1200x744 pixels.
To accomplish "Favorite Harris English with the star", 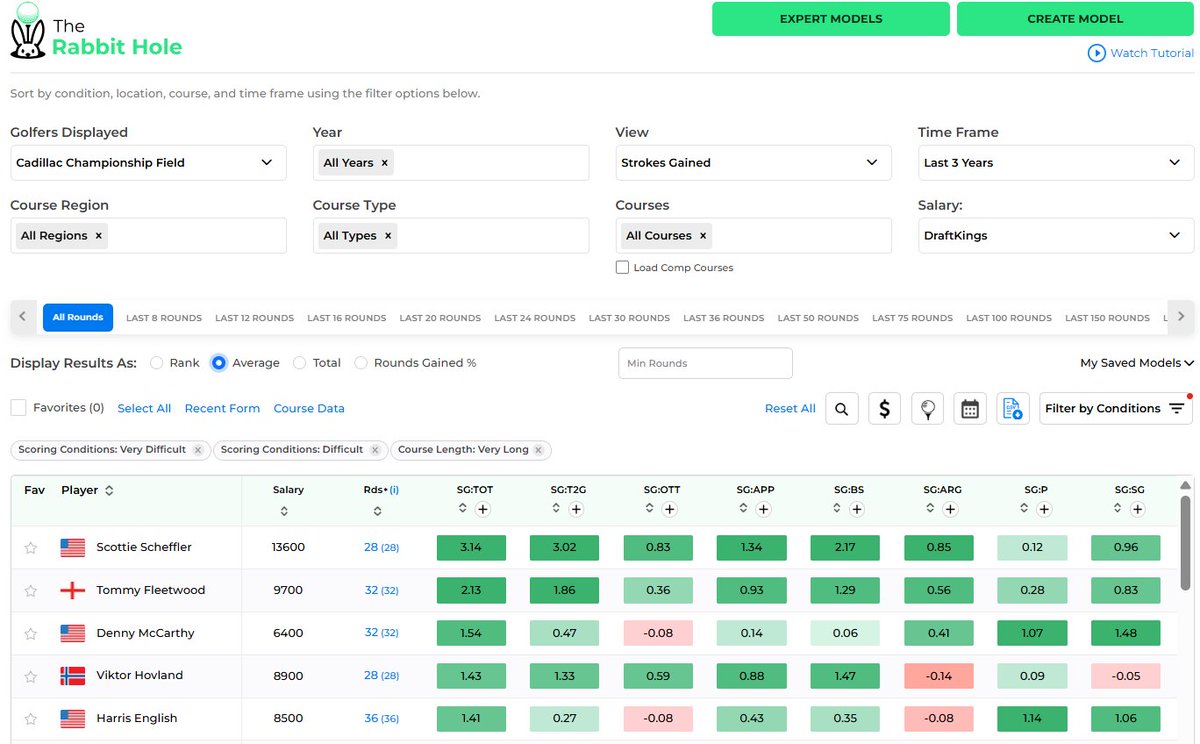I will pos(31,718).
